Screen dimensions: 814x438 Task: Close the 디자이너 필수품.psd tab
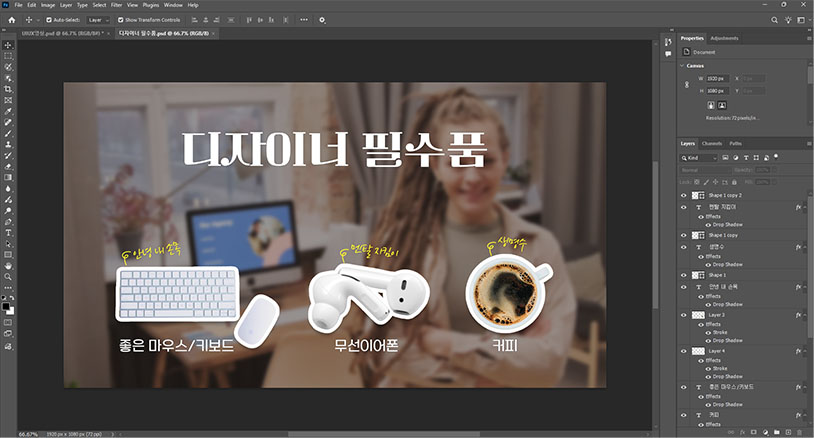point(213,33)
